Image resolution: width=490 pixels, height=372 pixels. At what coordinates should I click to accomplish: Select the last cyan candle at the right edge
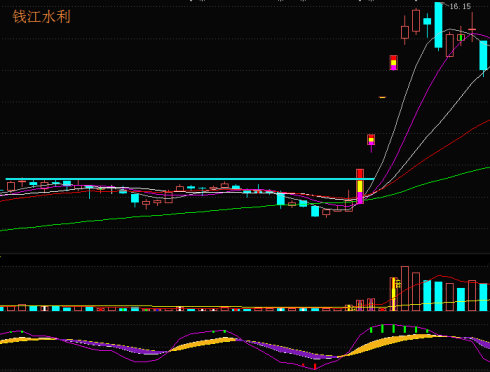483,55
